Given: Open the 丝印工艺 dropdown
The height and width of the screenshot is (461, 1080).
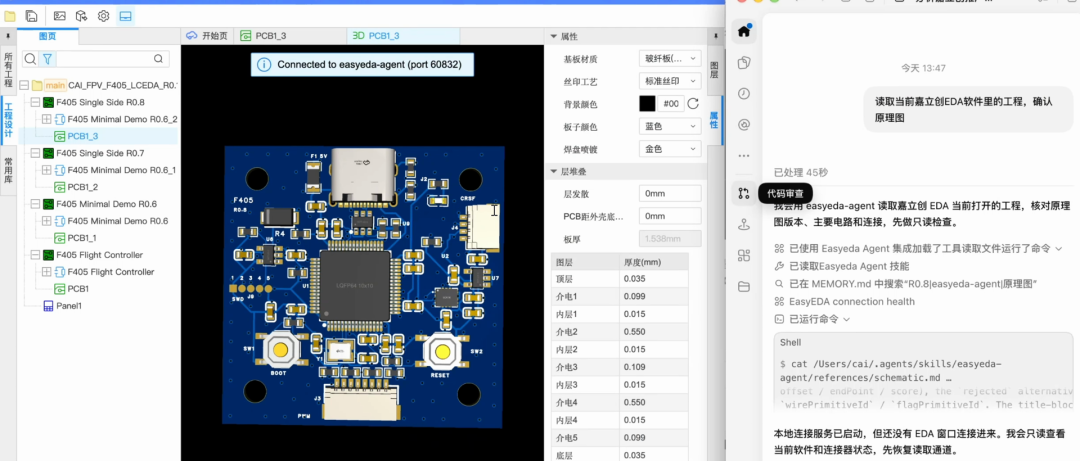Looking at the screenshot, I should pyautogui.click(x=669, y=81).
